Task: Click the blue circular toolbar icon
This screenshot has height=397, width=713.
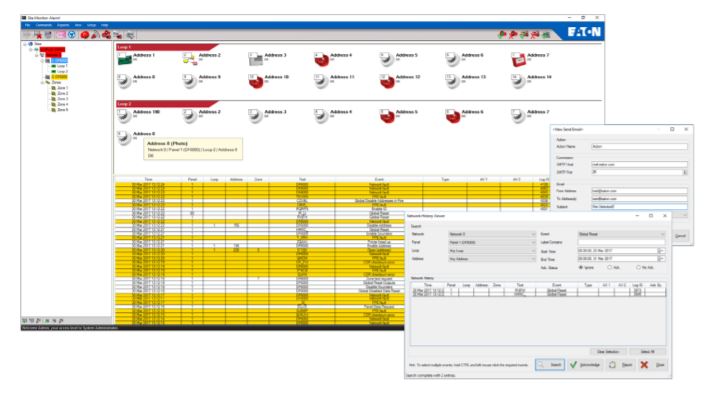Action: [x=71, y=35]
